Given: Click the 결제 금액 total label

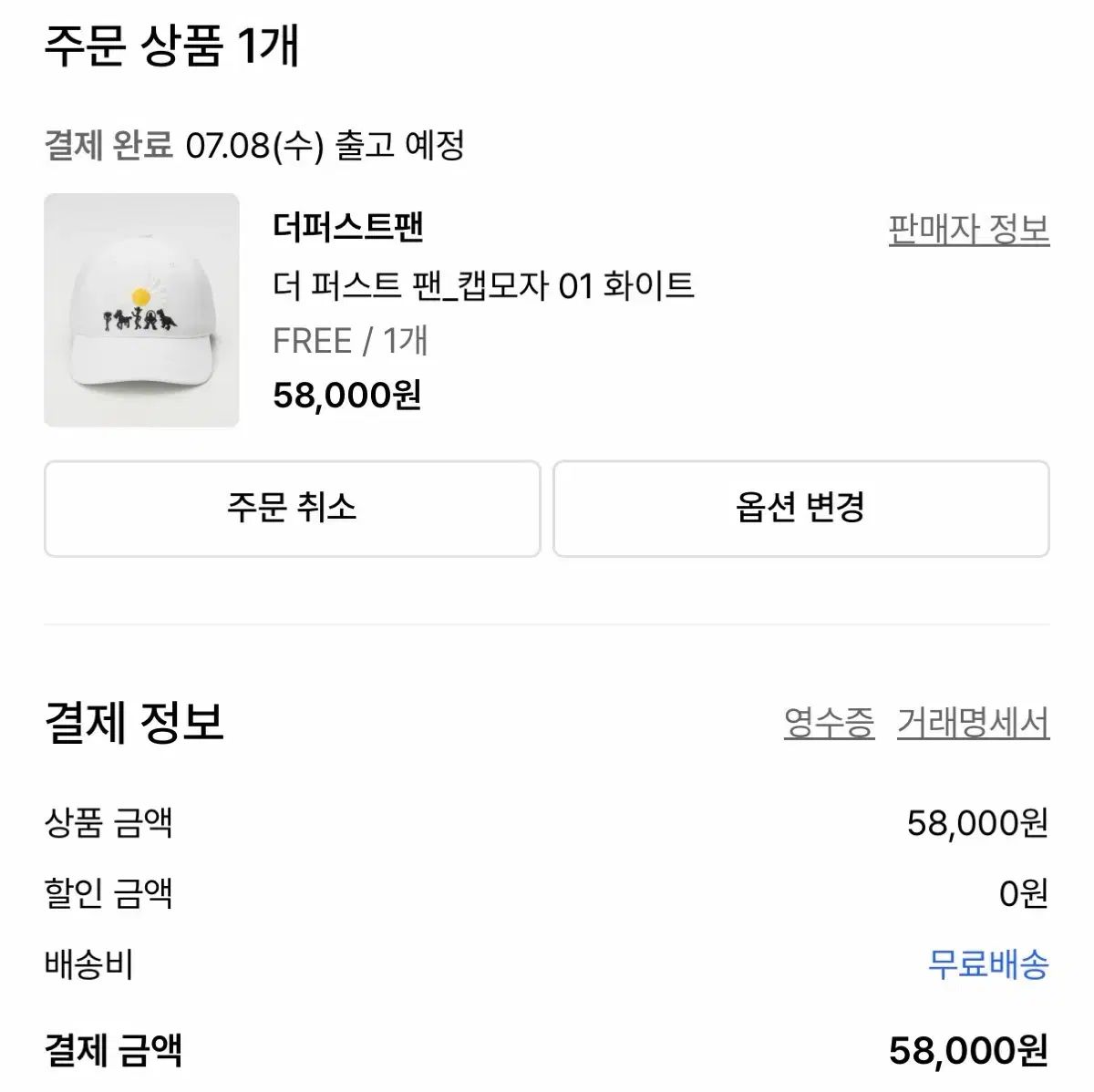Looking at the screenshot, I should coord(114,1049).
